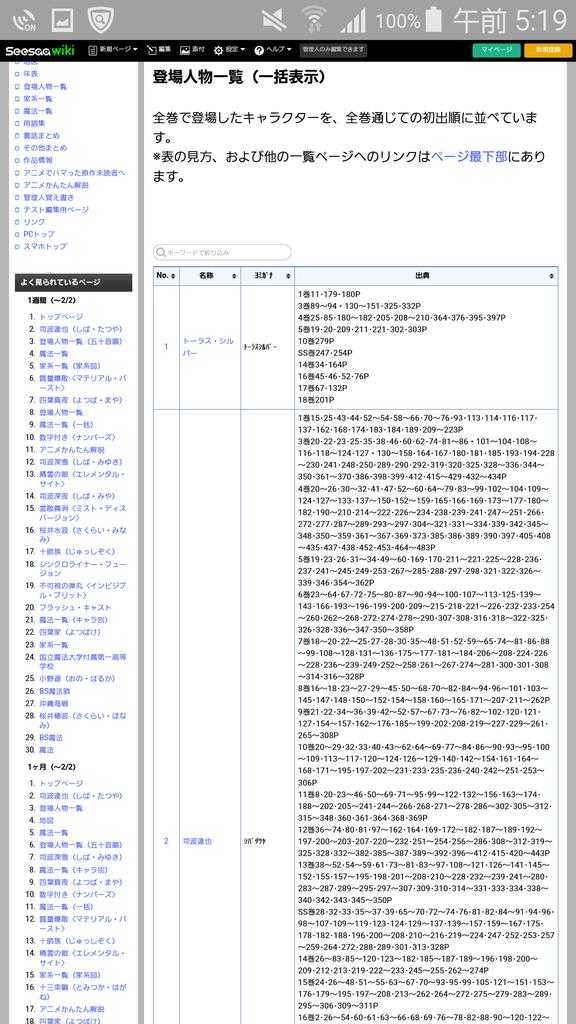The image size is (576, 1024).
Task: Open 魔法一覧 in the top sidebar menu
Action: click(38, 111)
